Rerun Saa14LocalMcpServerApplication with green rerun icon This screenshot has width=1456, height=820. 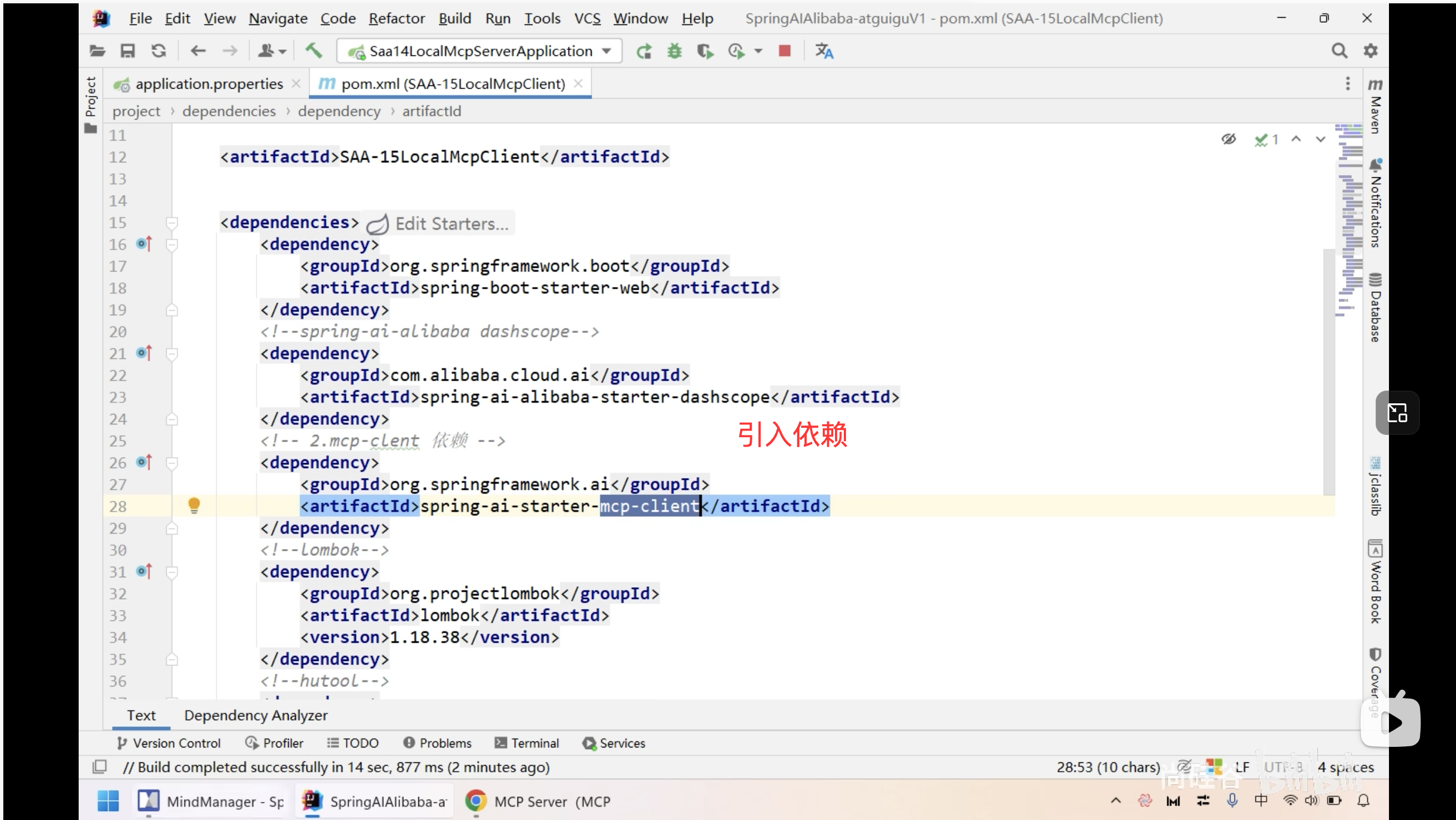pos(644,52)
